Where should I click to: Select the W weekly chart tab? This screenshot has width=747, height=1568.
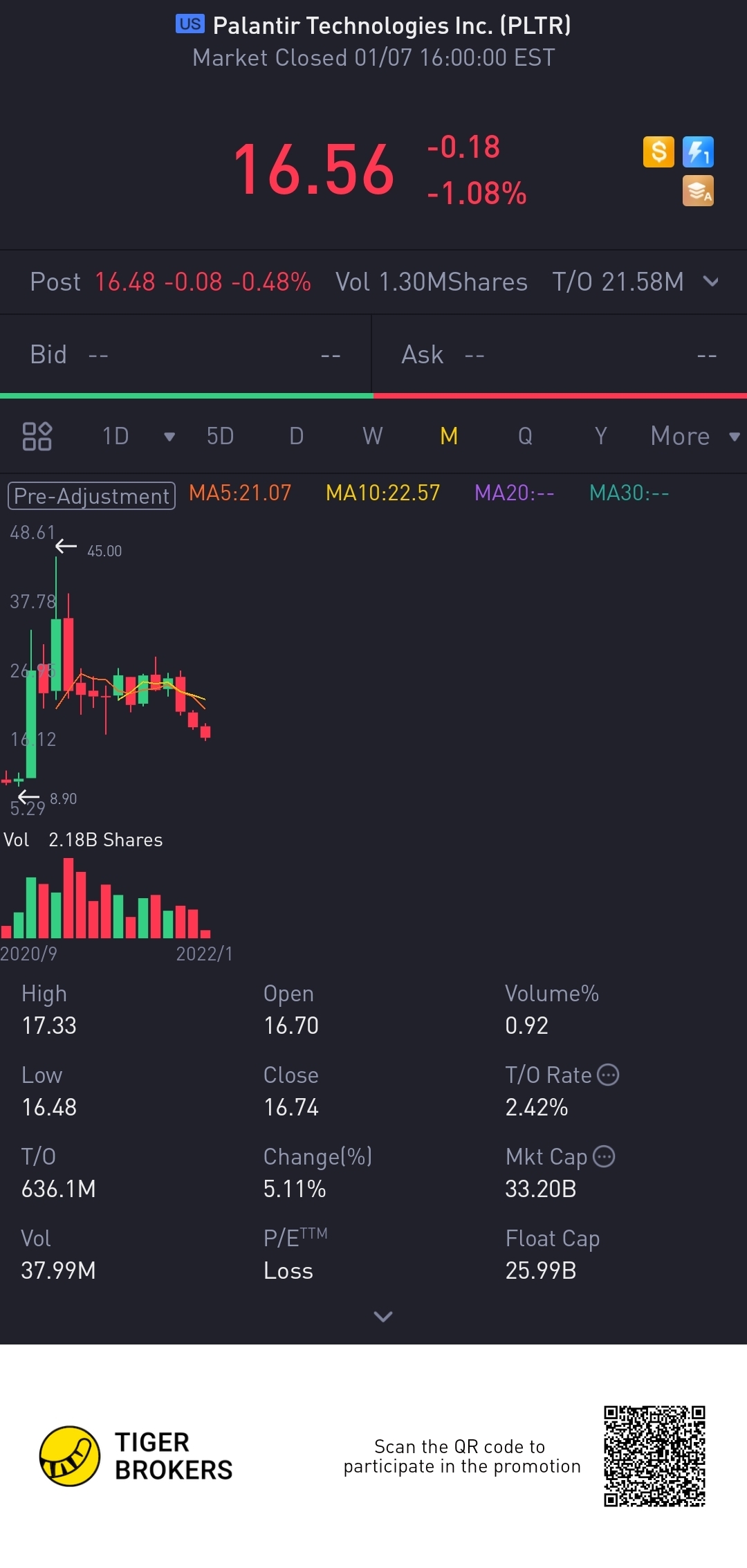[x=372, y=436]
